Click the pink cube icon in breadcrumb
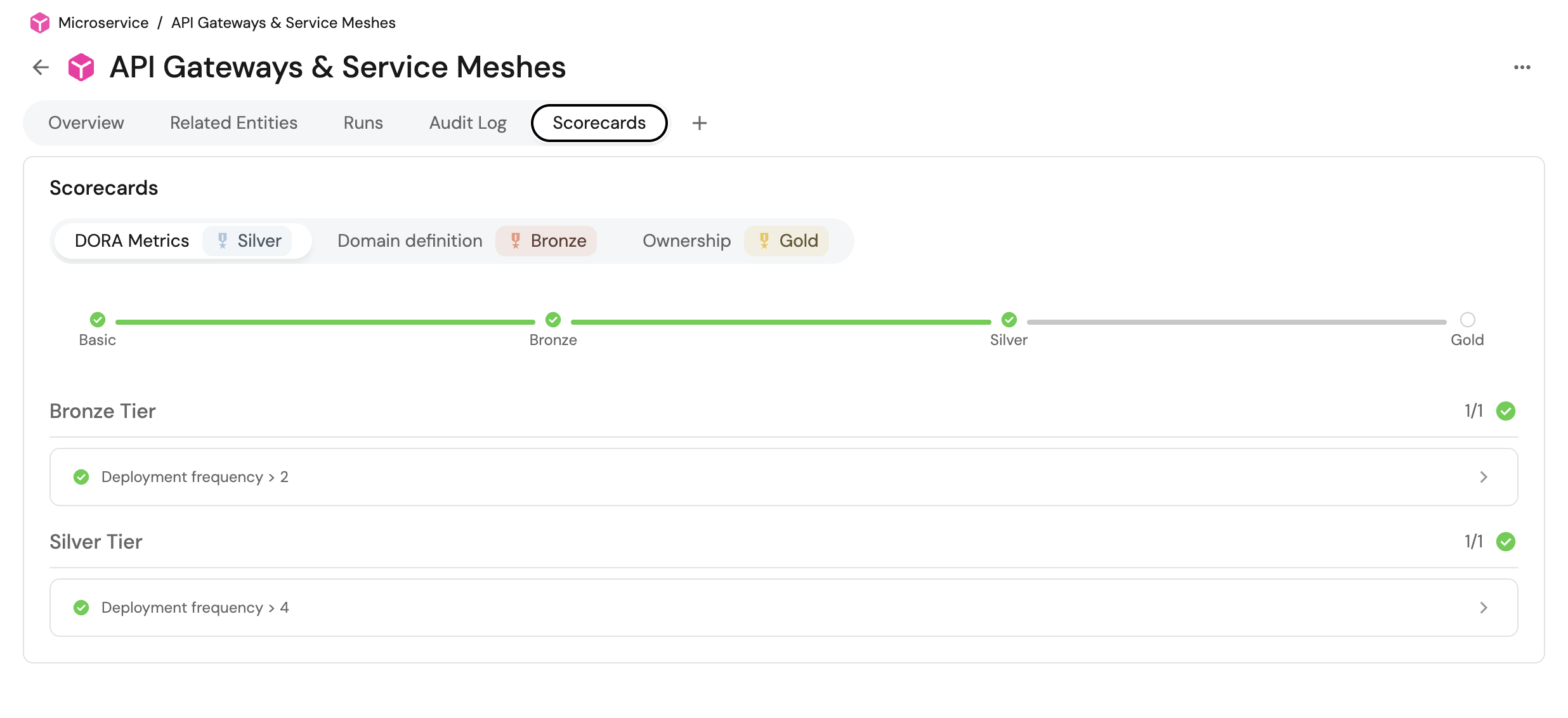The width and height of the screenshot is (1568, 718). click(39, 23)
